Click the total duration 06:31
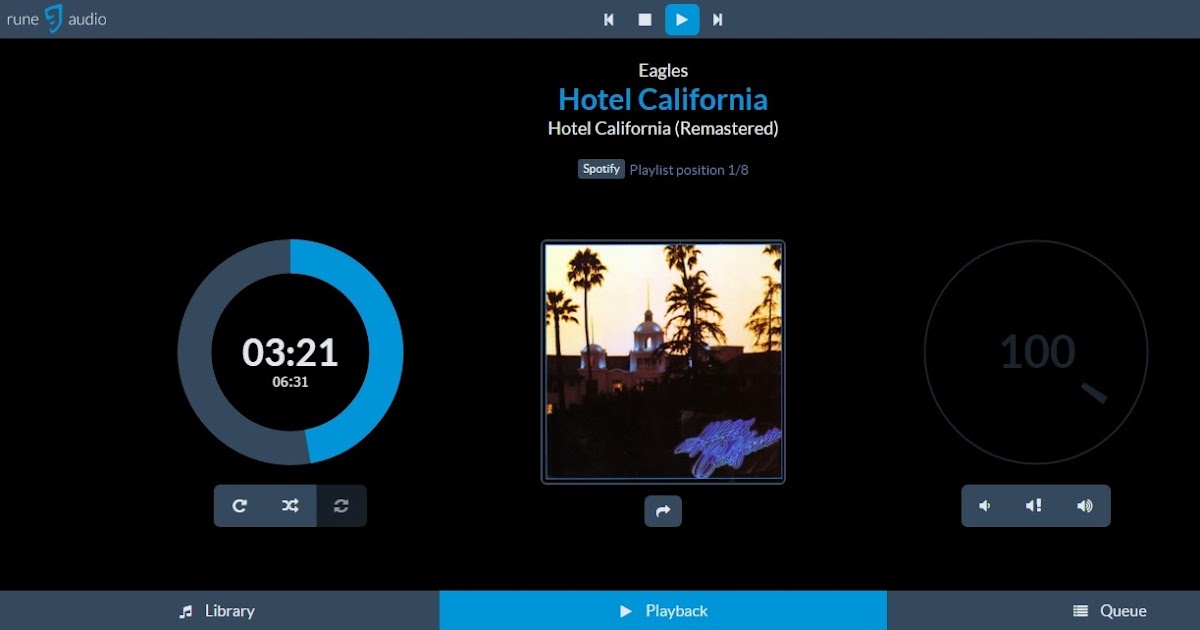This screenshot has height=630, width=1200. (290, 381)
